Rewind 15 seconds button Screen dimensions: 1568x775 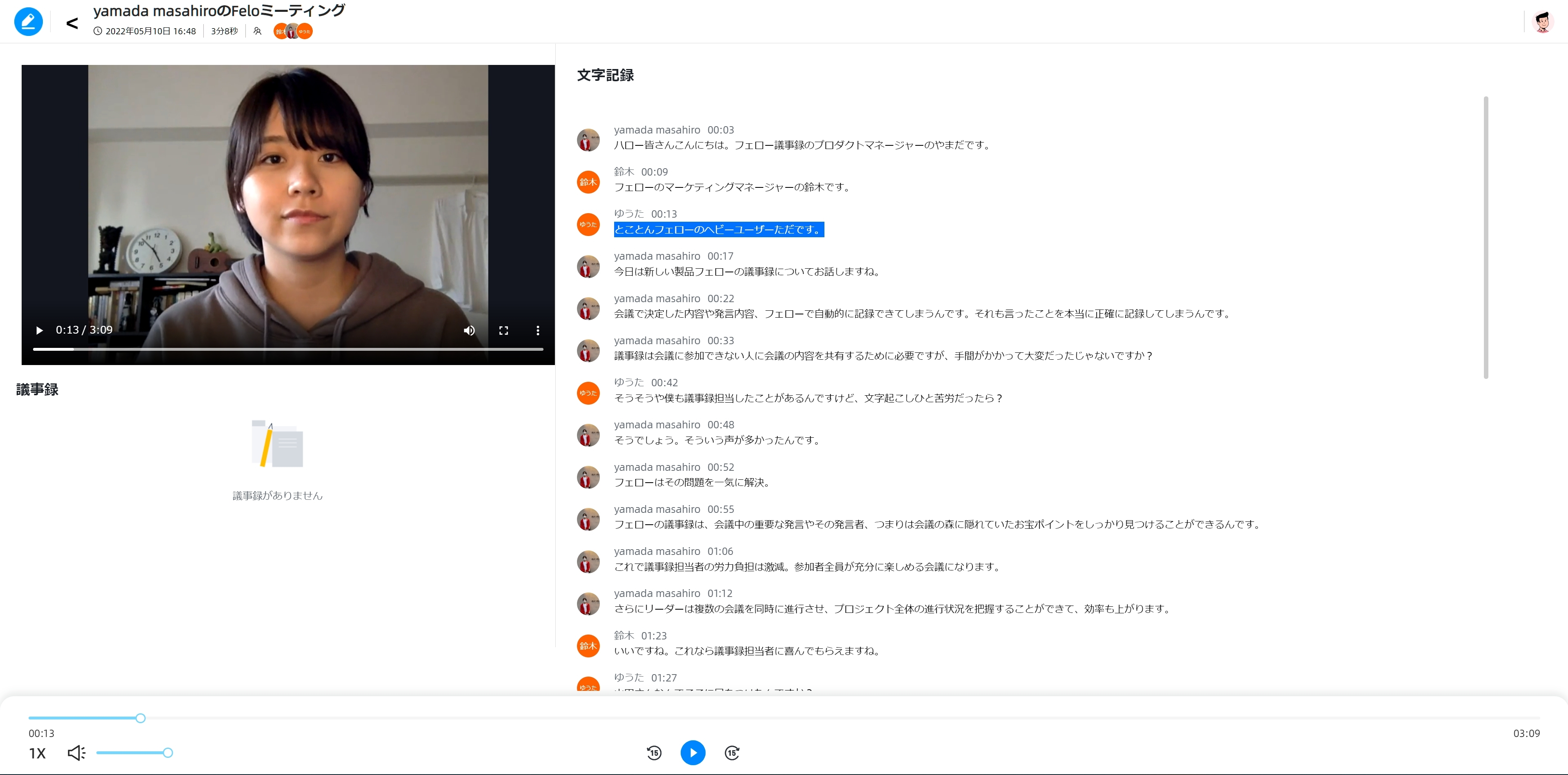click(x=654, y=753)
